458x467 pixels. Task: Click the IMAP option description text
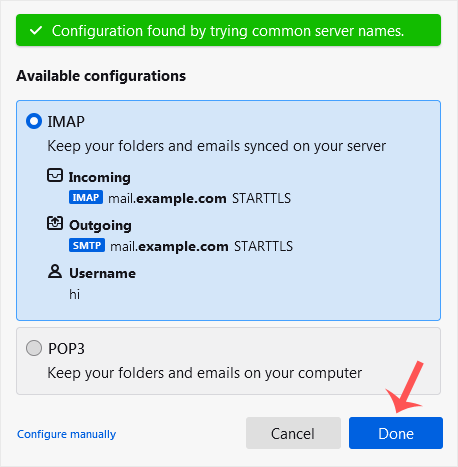click(217, 146)
